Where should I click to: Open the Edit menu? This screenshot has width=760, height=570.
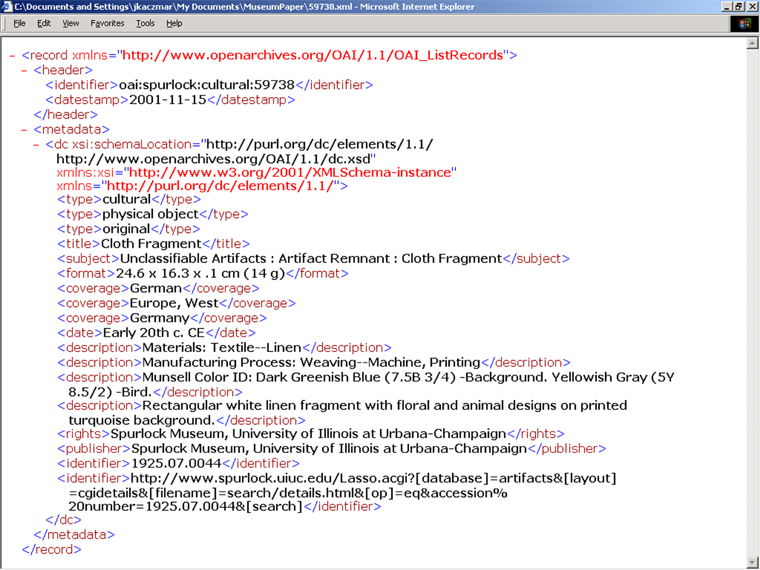click(44, 23)
